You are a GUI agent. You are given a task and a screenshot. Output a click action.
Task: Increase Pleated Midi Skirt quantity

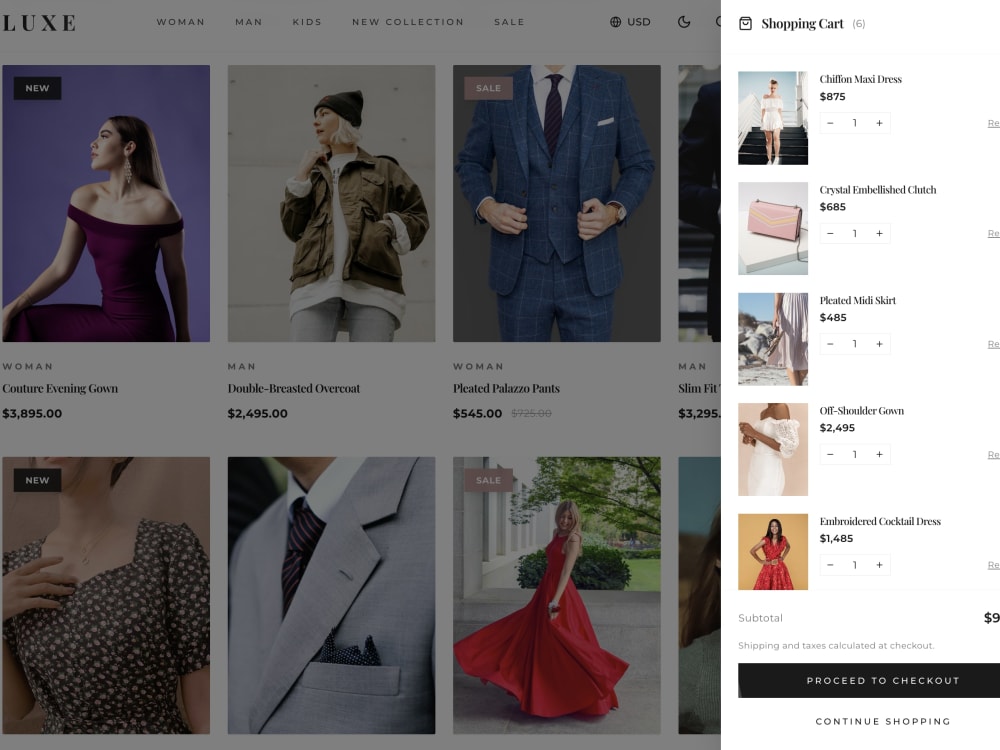point(879,344)
